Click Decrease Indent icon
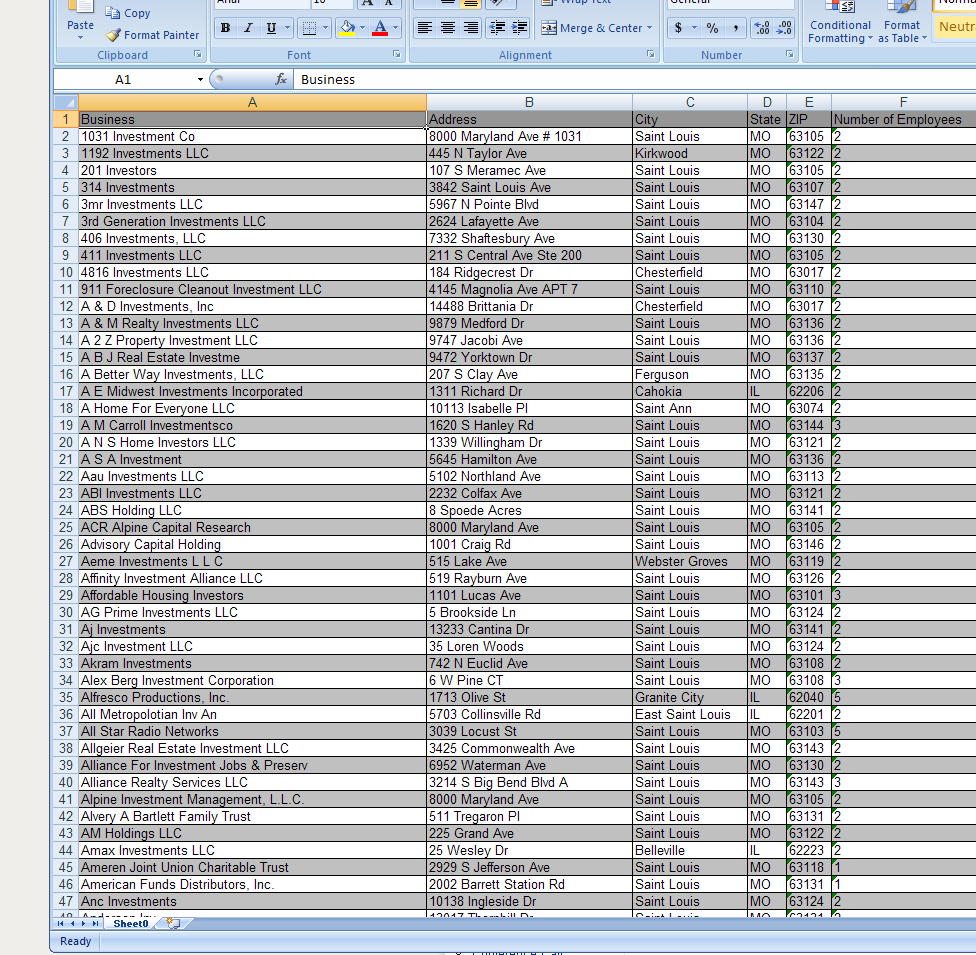Image resolution: width=976 pixels, height=955 pixels. pyautogui.click(x=497, y=28)
